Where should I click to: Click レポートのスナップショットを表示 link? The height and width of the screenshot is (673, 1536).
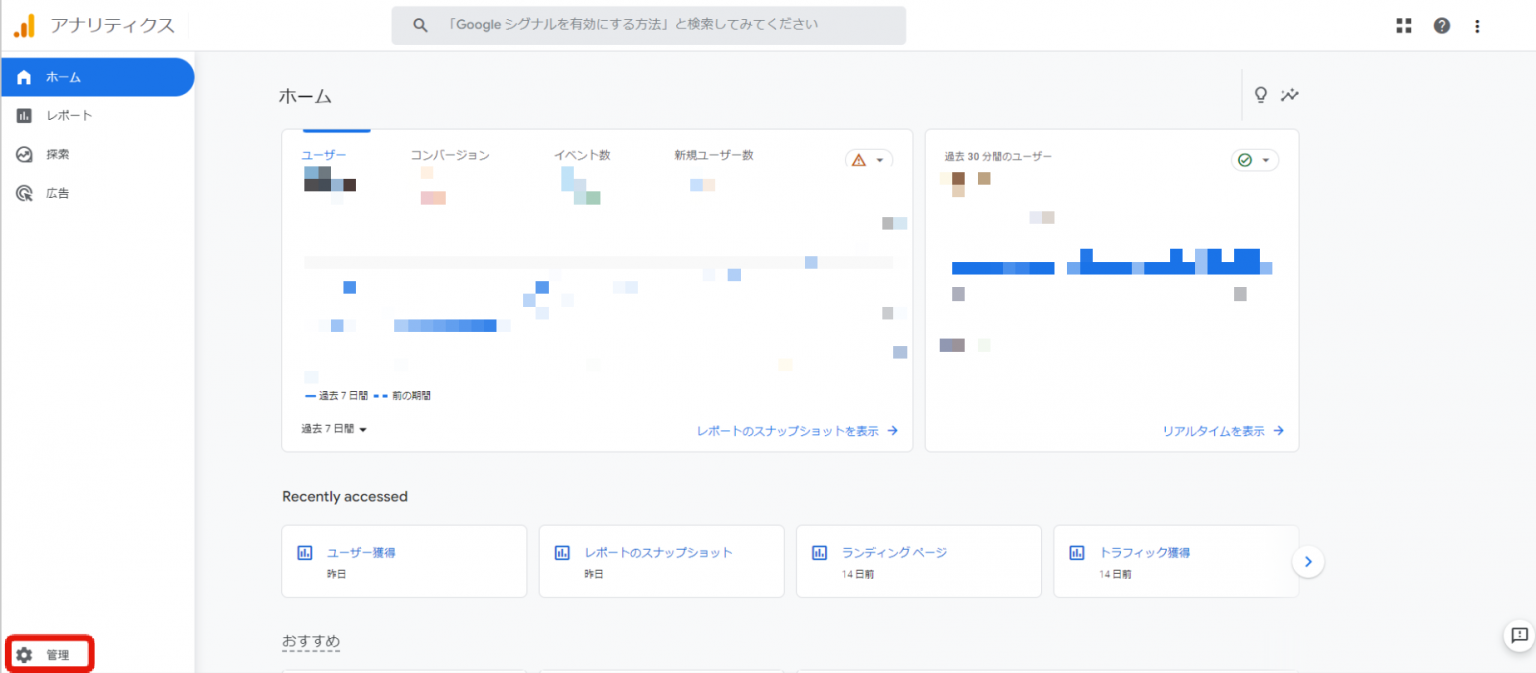(x=797, y=431)
